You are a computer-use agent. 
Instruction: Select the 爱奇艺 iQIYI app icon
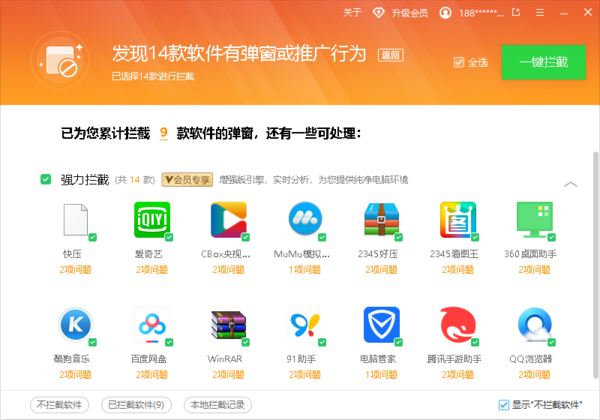(152, 220)
